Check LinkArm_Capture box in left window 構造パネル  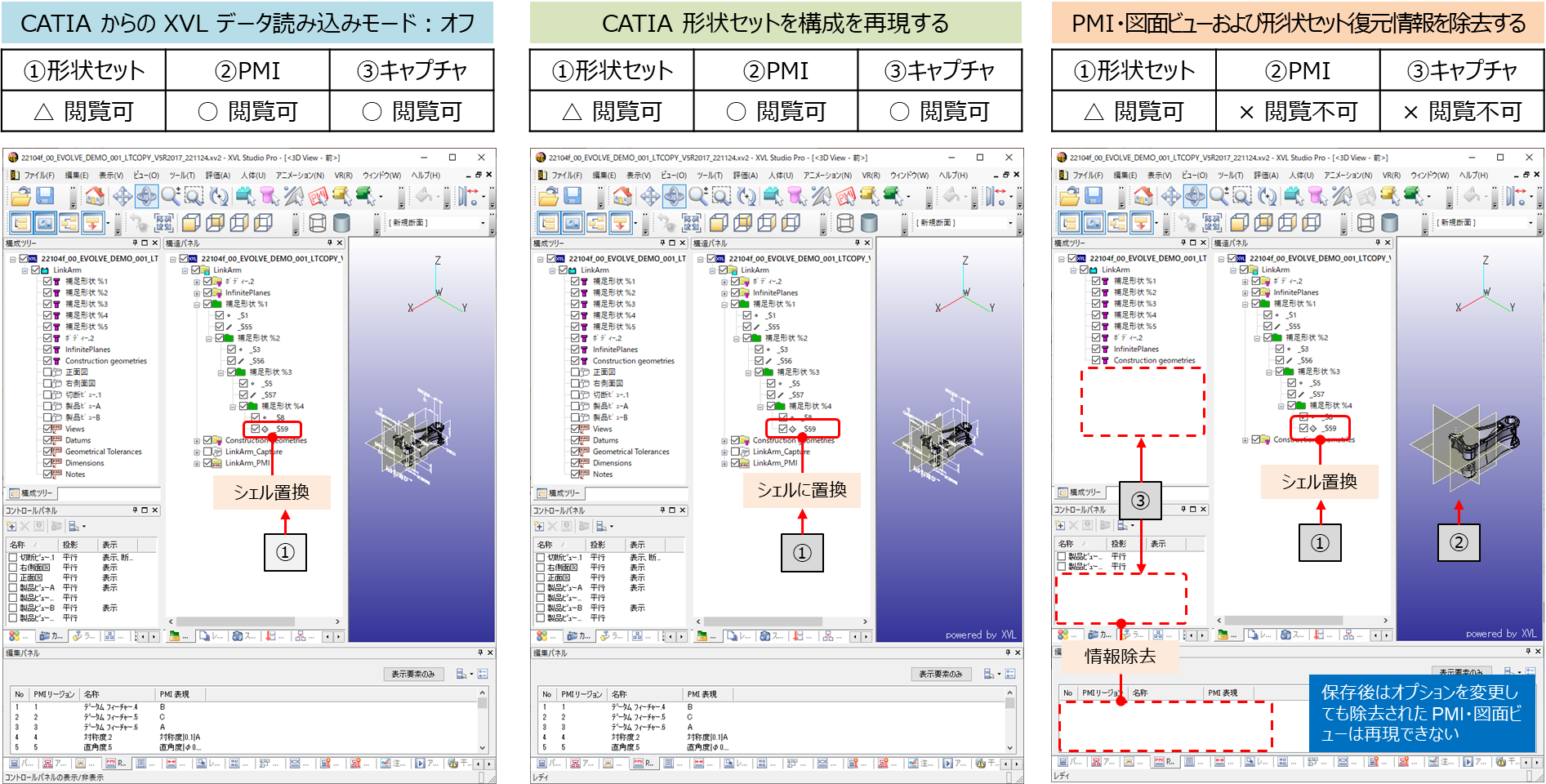click(207, 452)
